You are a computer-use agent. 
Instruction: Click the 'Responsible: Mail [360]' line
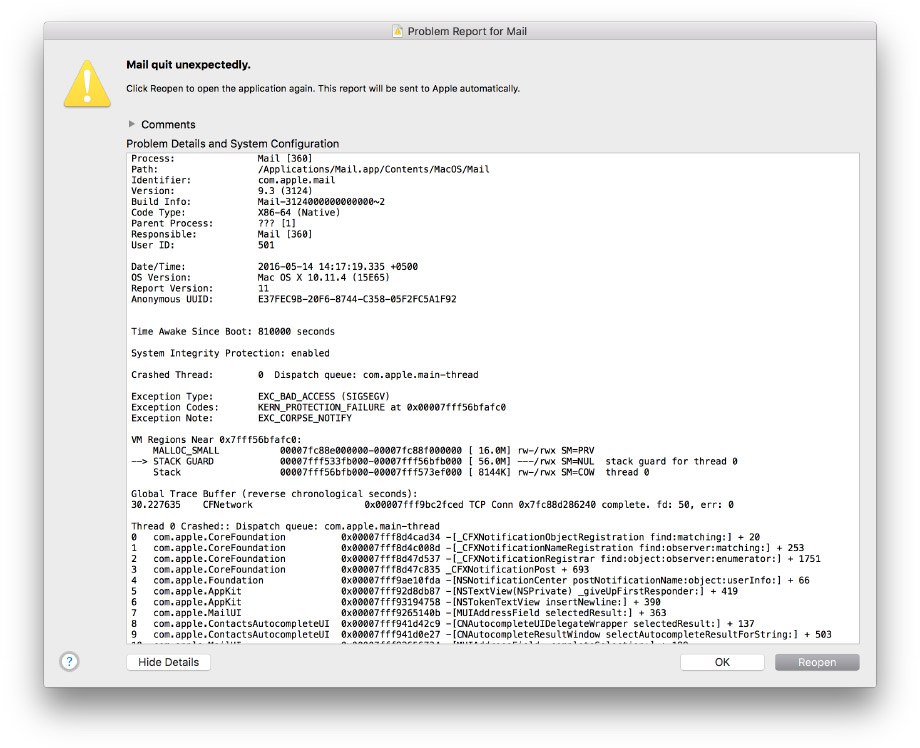pos(221,234)
